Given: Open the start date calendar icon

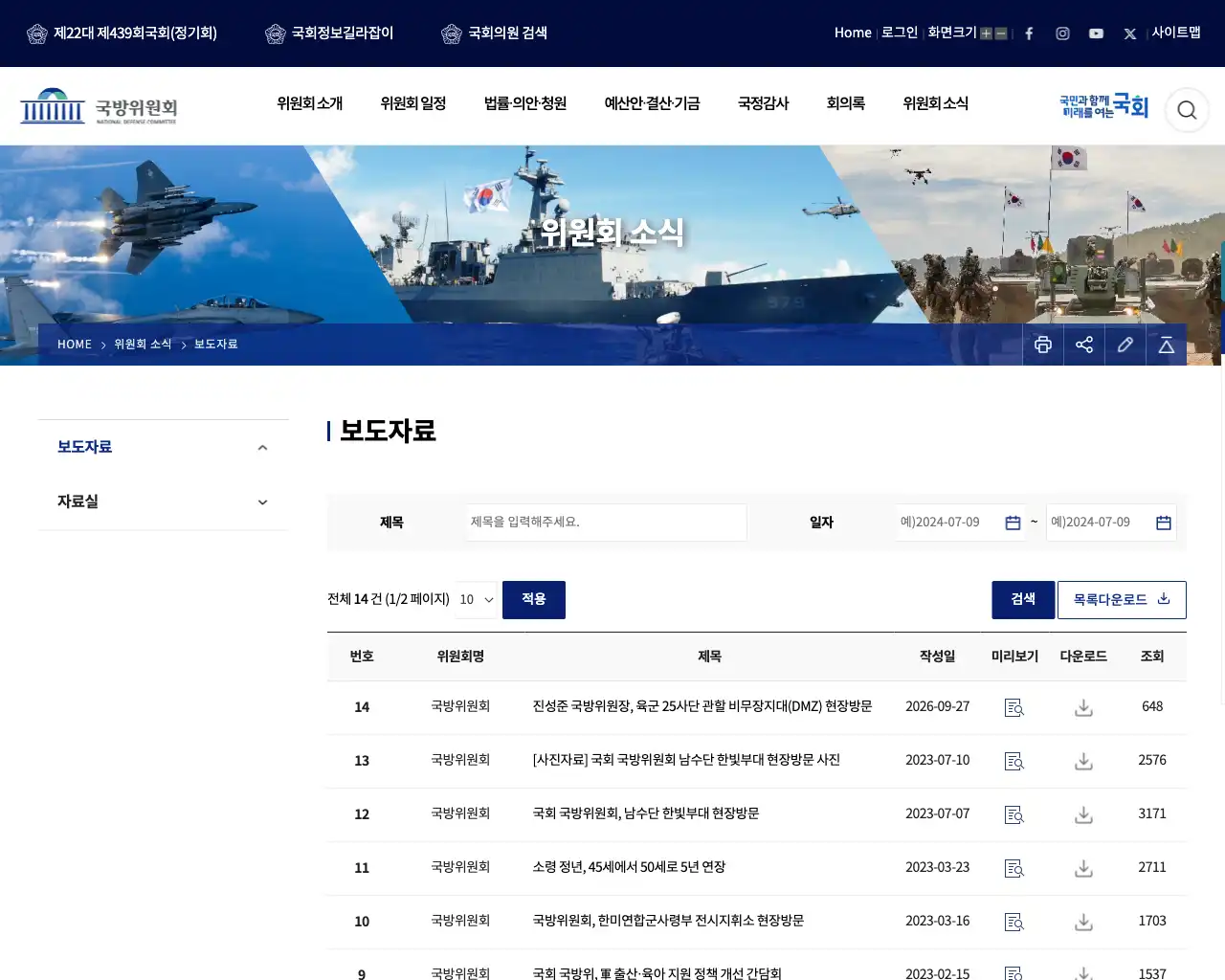Looking at the screenshot, I should click(x=1013, y=523).
